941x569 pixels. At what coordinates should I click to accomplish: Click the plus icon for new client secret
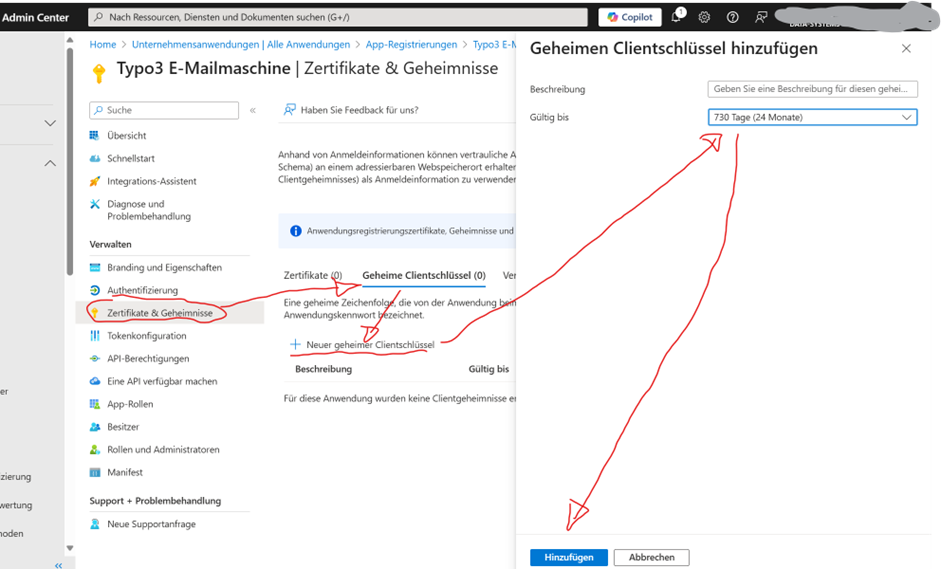[295, 344]
